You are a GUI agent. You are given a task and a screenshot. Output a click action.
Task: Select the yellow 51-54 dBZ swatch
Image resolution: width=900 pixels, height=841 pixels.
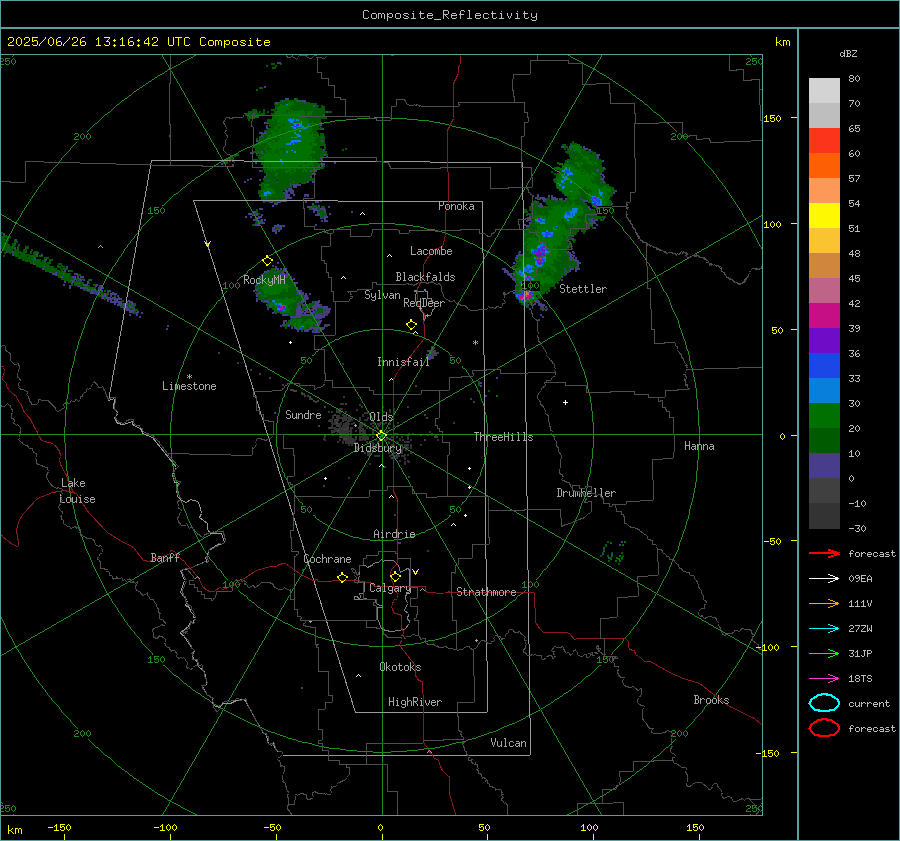pyautogui.click(x=824, y=216)
